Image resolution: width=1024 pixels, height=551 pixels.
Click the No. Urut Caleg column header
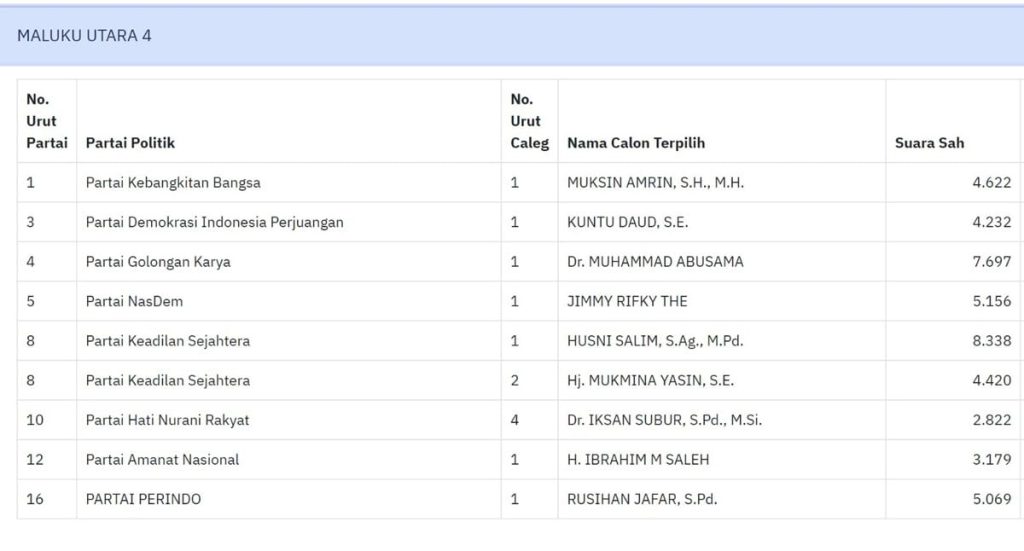pos(529,121)
